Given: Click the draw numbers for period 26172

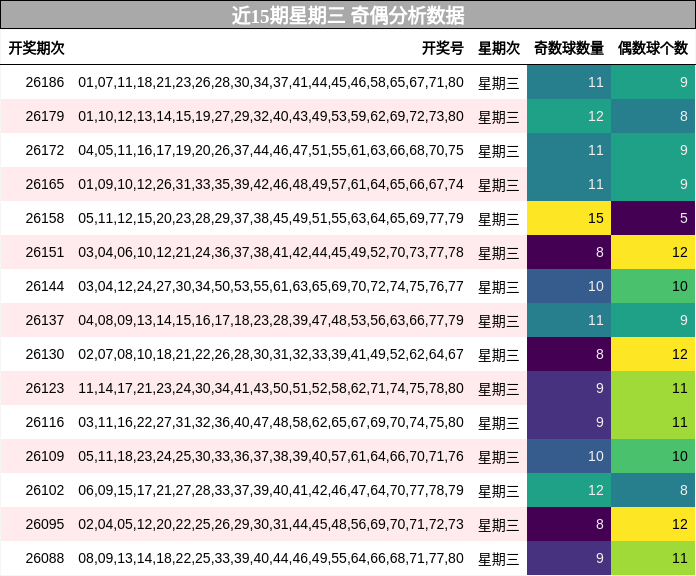Looking at the screenshot, I should click(271, 150).
